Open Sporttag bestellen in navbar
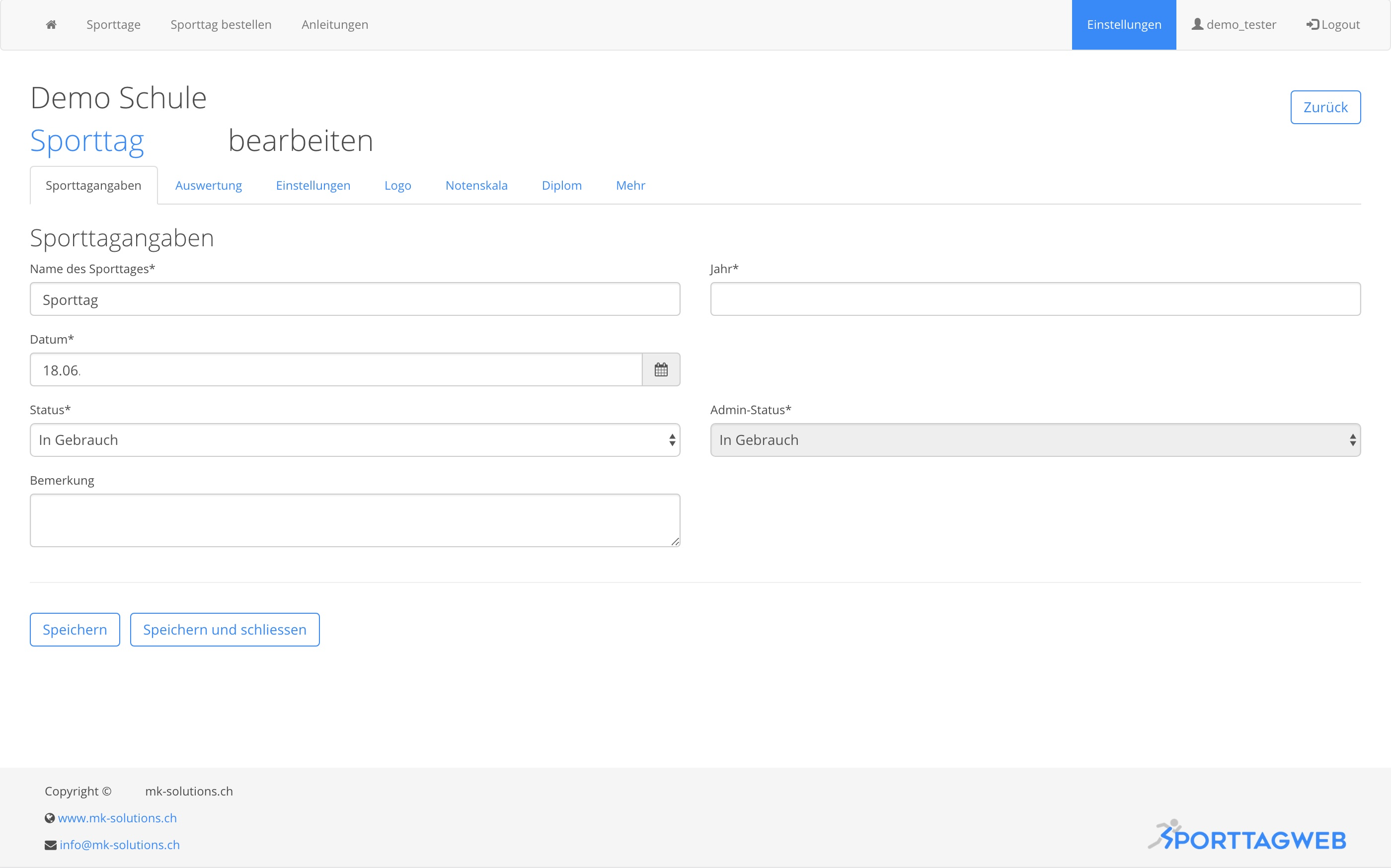 click(x=221, y=25)
